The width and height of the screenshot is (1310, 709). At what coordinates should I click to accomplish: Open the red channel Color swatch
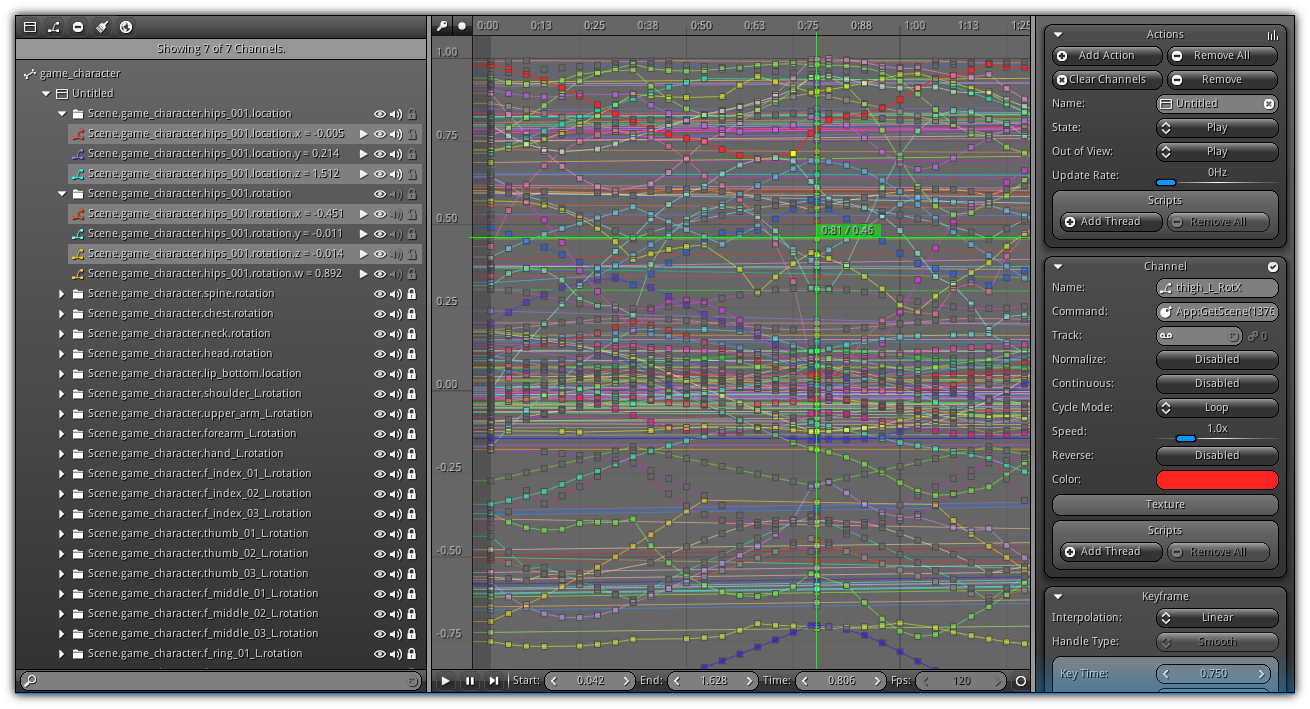[x=1217, y=480]
